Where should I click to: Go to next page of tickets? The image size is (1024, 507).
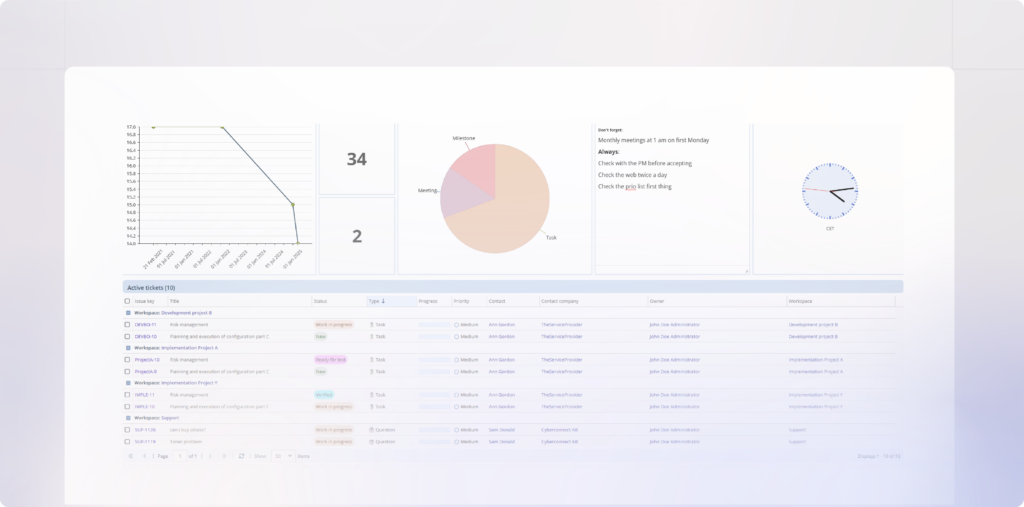coord(210,456)
